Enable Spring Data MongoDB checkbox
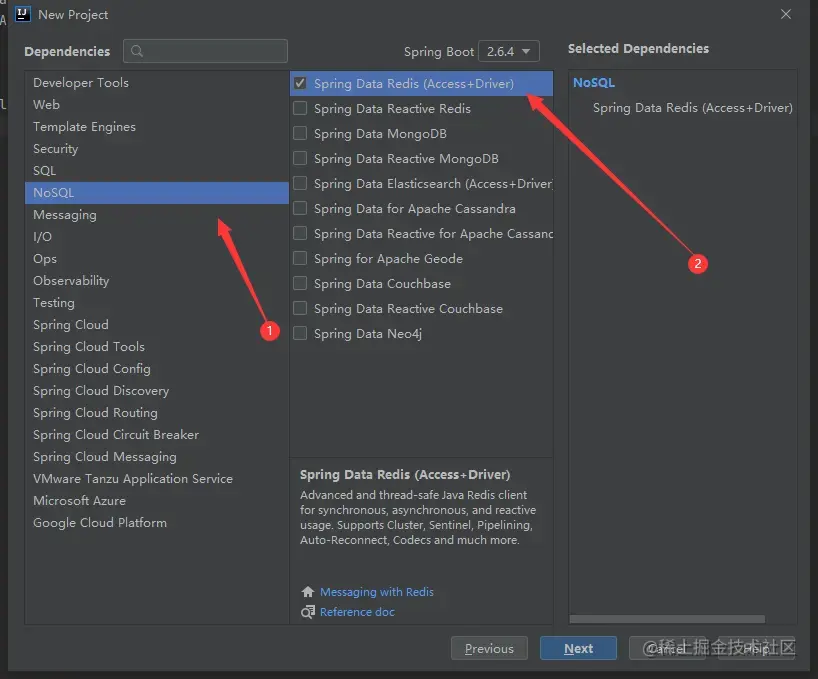Viewport: 818px width, 679px height. [300, 133]
